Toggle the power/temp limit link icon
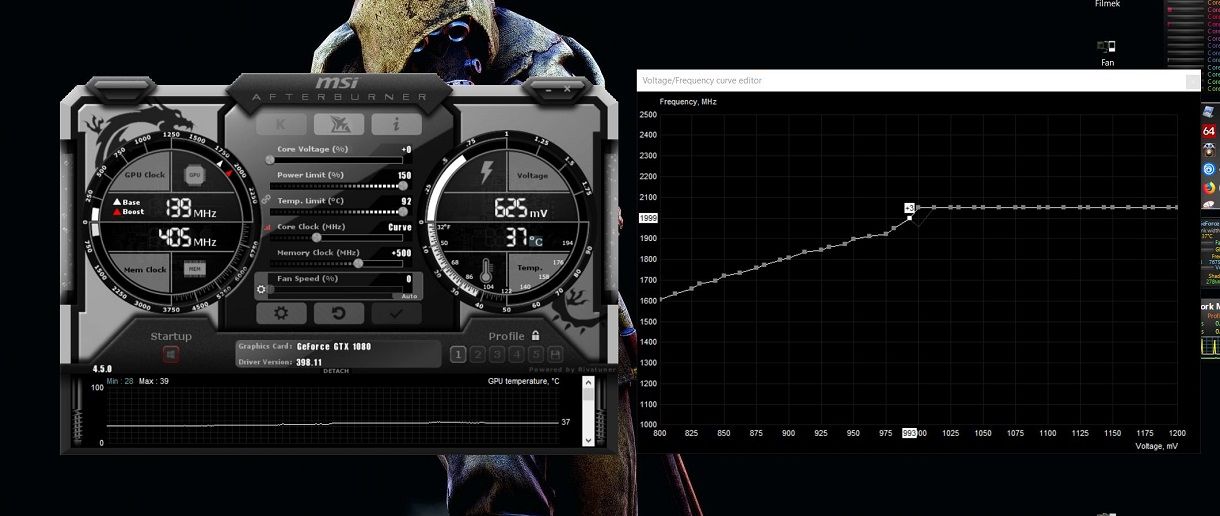The image size is (1220, 516). tap(267, 199)
